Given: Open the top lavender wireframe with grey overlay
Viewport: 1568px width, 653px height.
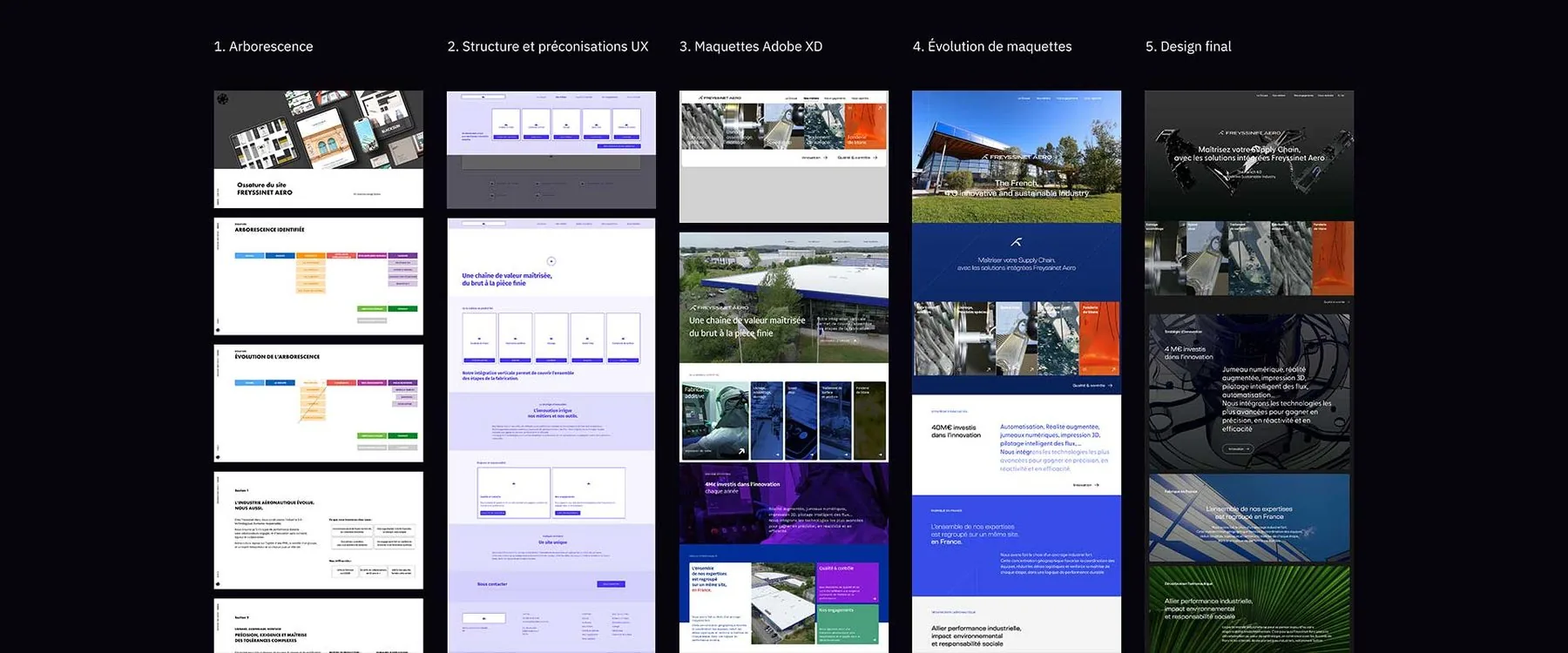Looking at the screenshot, I should coord(551,149).
